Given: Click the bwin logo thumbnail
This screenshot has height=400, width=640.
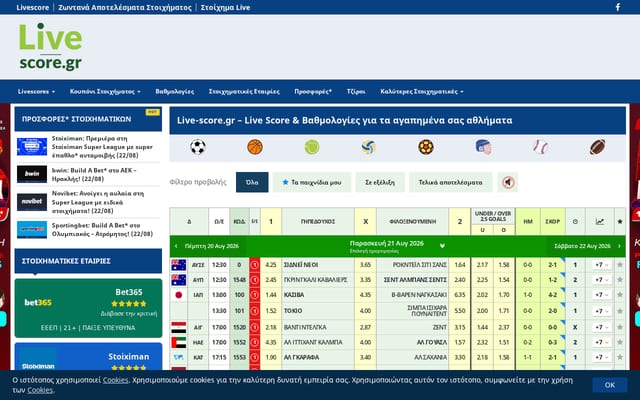Looking at the screenshot, I should tap(32, 174).
